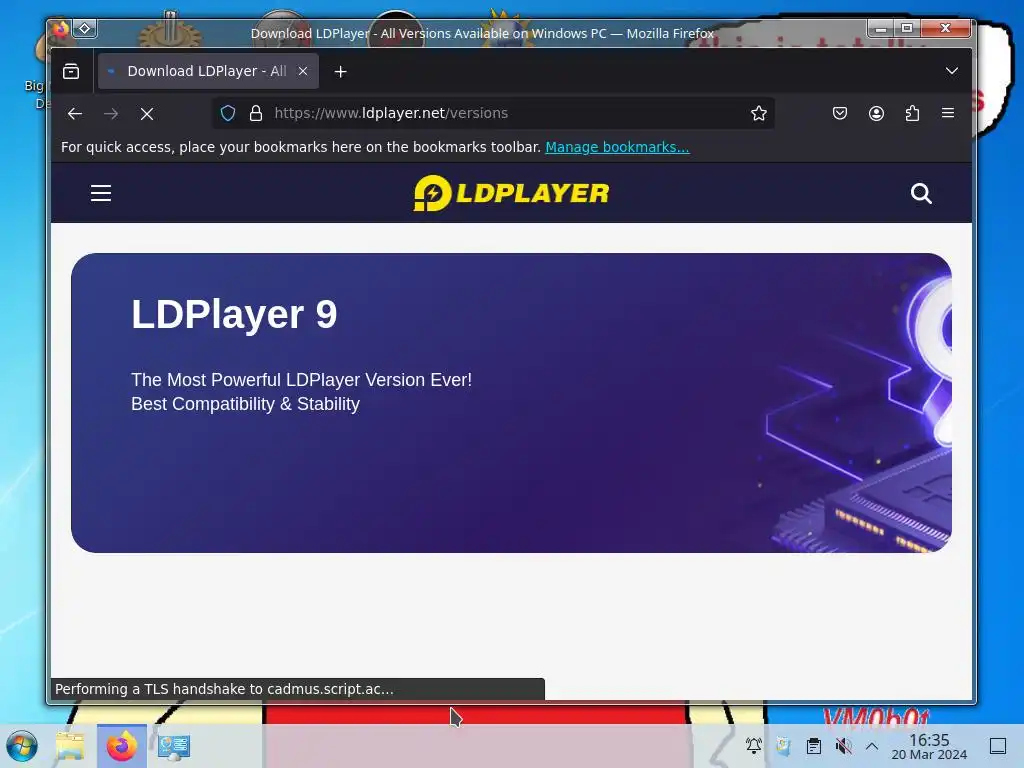The width and height of the screenshot is (1024, 768).
Task: Select the Download LDPlayer tab
Action: (x=208, y=71)
